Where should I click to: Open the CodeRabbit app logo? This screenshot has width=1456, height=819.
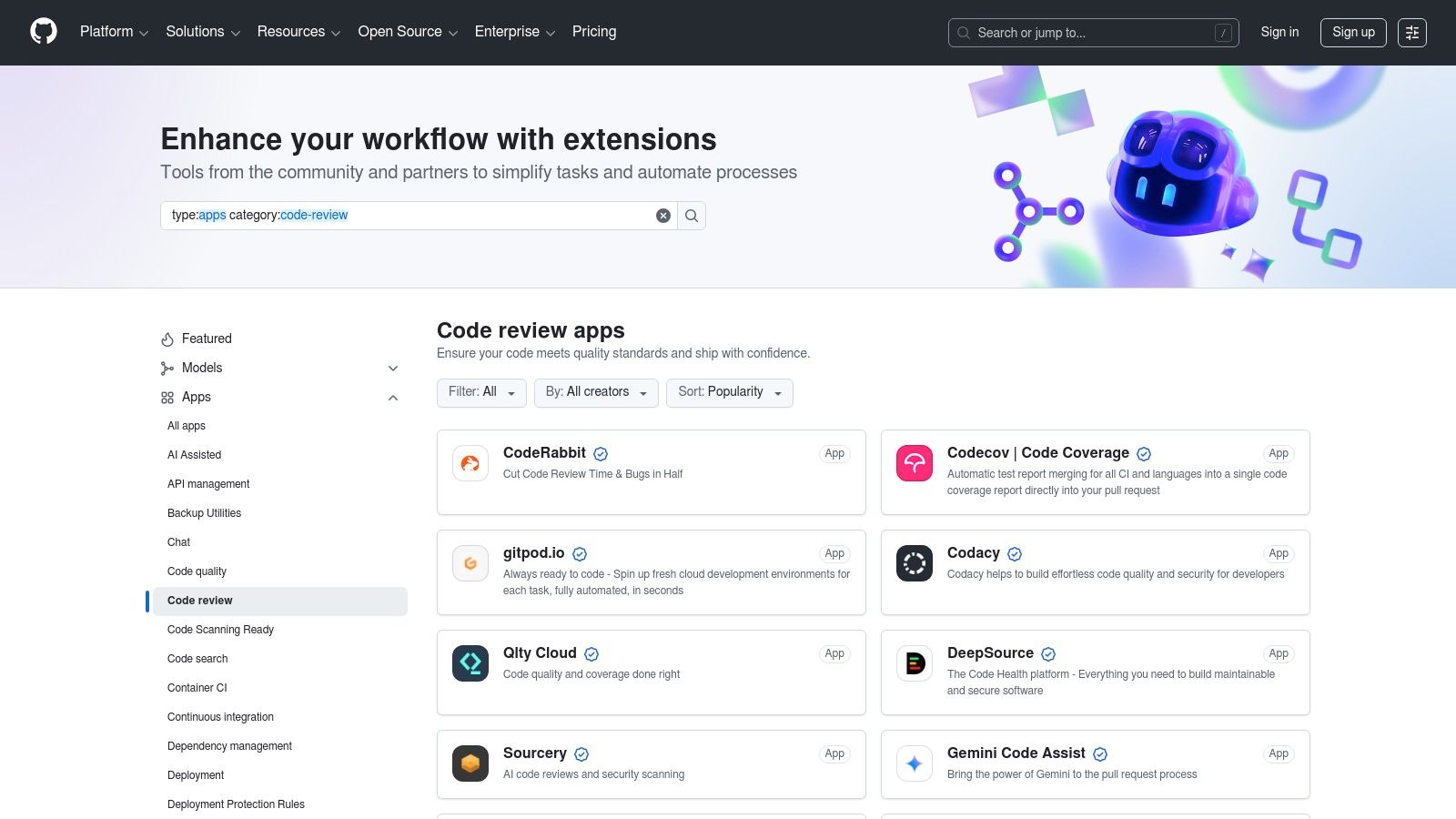(470, 463)
